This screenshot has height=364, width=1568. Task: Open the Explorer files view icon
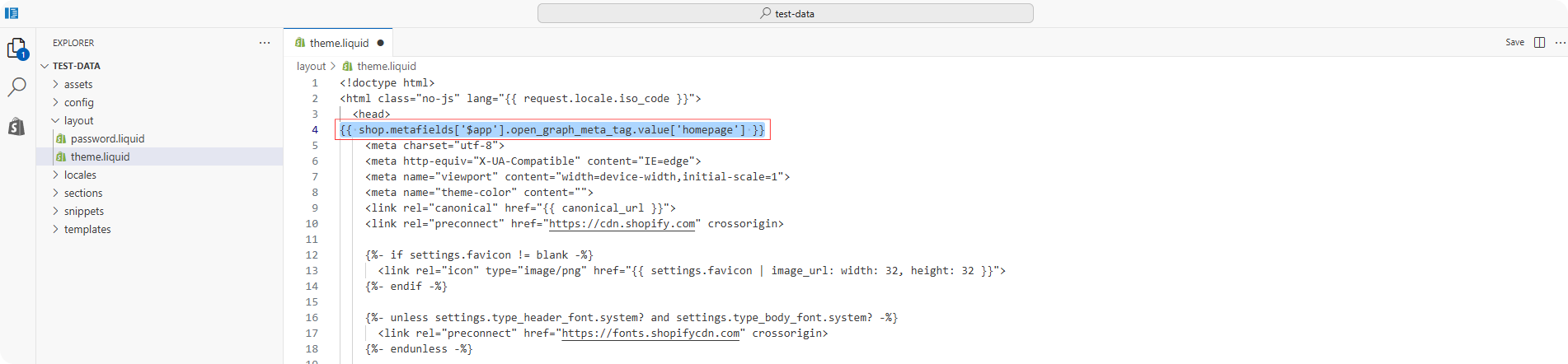coord(16,49)
